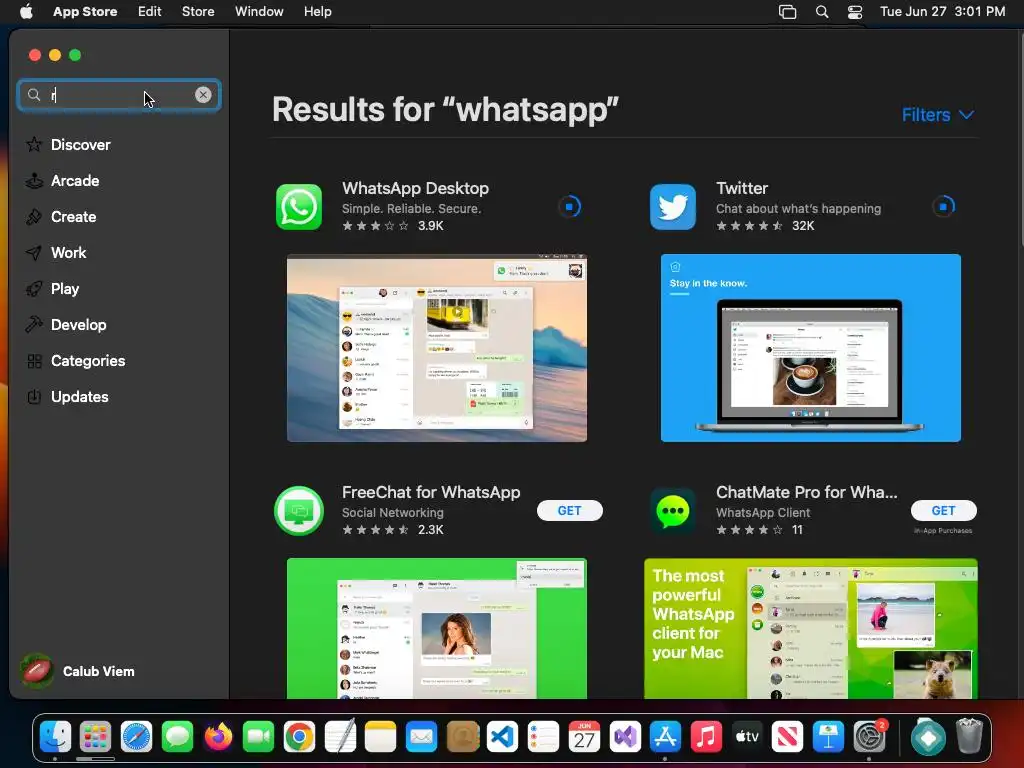View the ChatMate Pro screenshot preview
Screen dimensions: 1024x768
(810, 628)
